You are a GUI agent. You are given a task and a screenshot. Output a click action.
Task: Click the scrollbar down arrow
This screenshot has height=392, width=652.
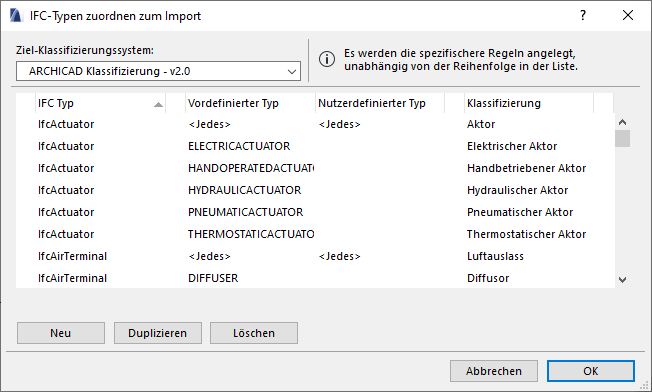click(622, 280)
